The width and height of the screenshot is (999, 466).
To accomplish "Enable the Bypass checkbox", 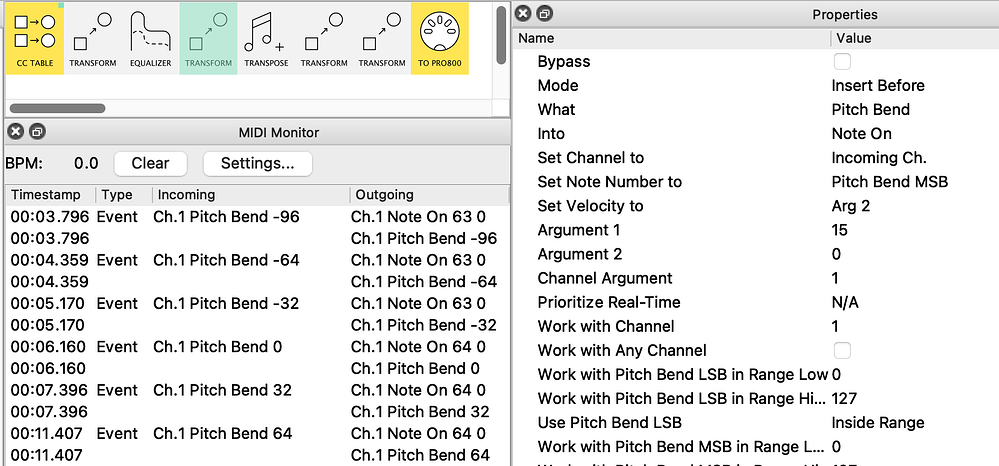I will pos(843,62).
